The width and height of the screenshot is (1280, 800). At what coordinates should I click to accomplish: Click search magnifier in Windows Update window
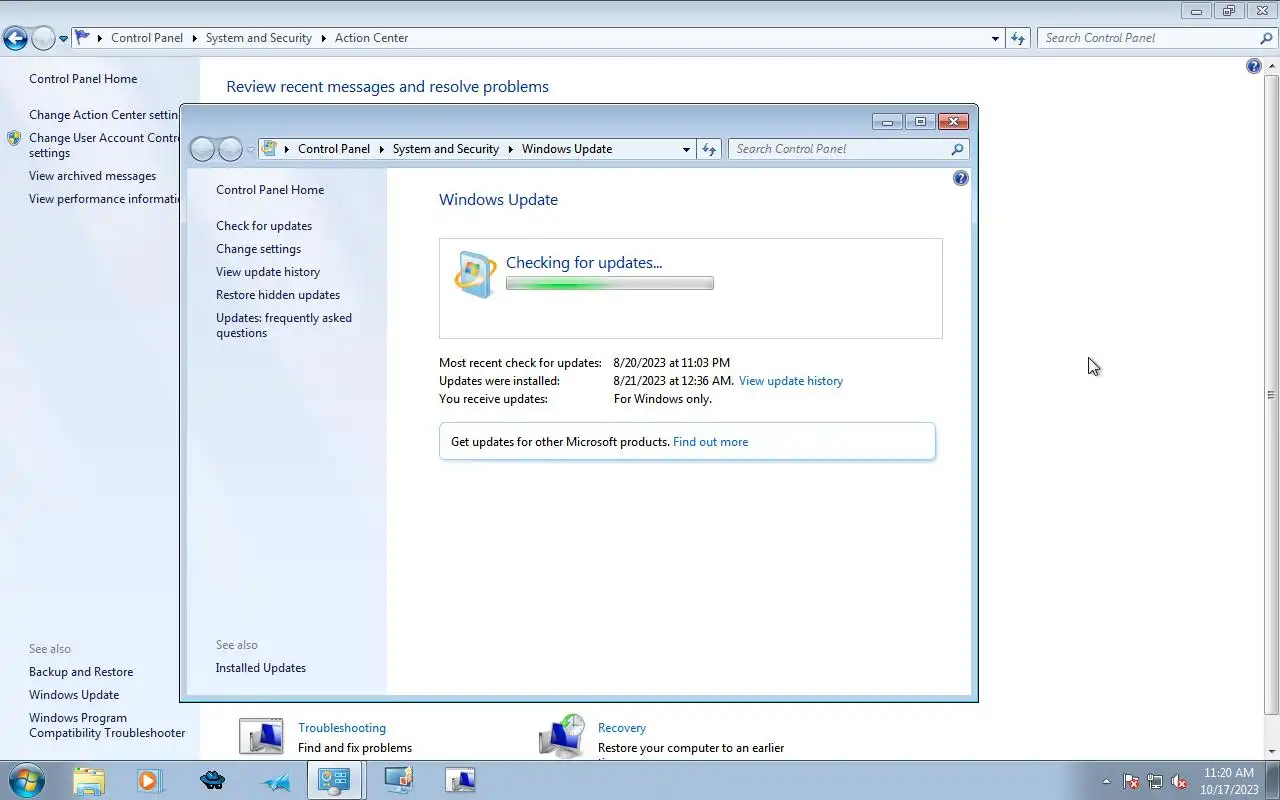957,149
